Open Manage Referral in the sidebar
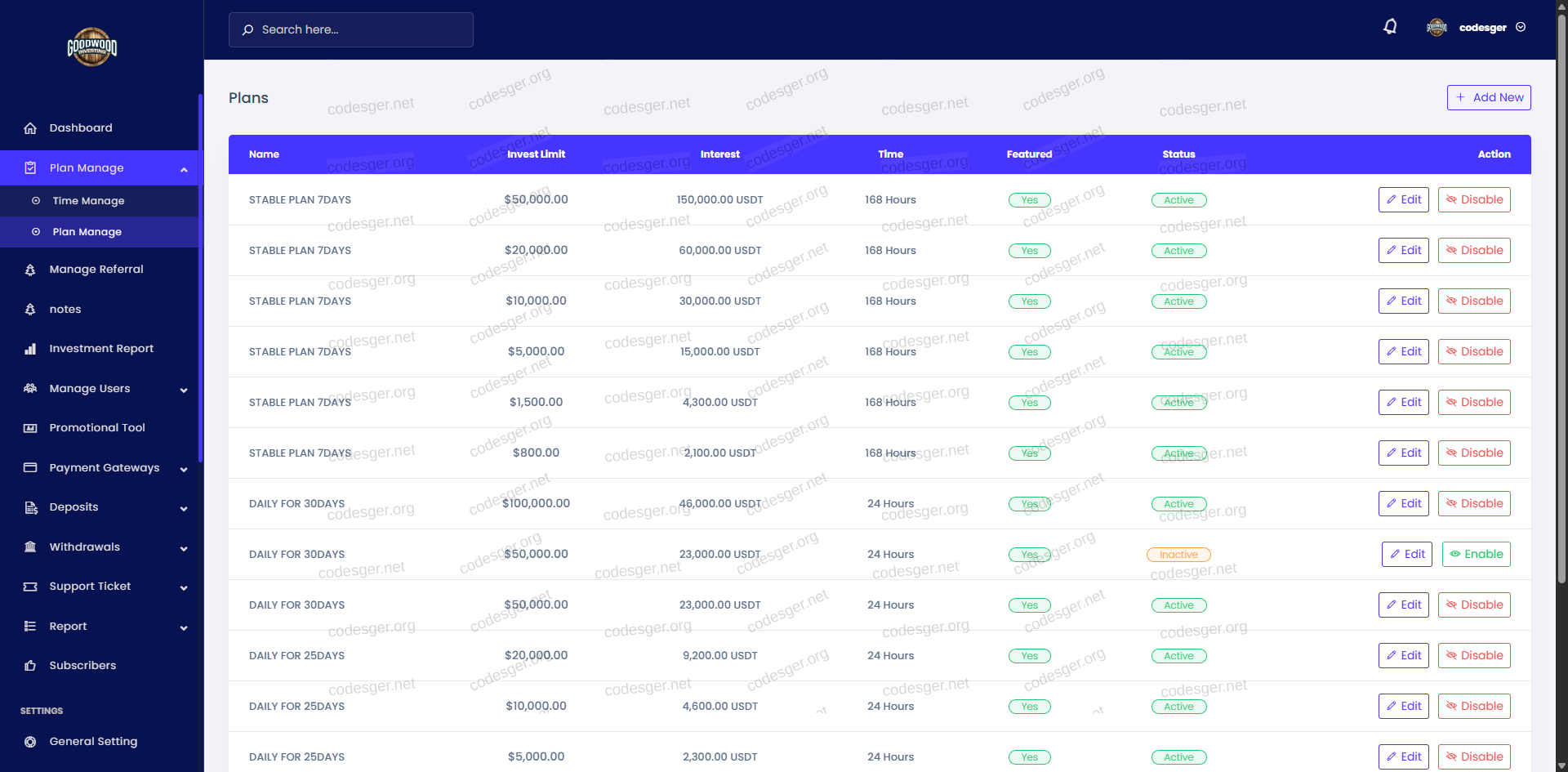 [96, 270]
